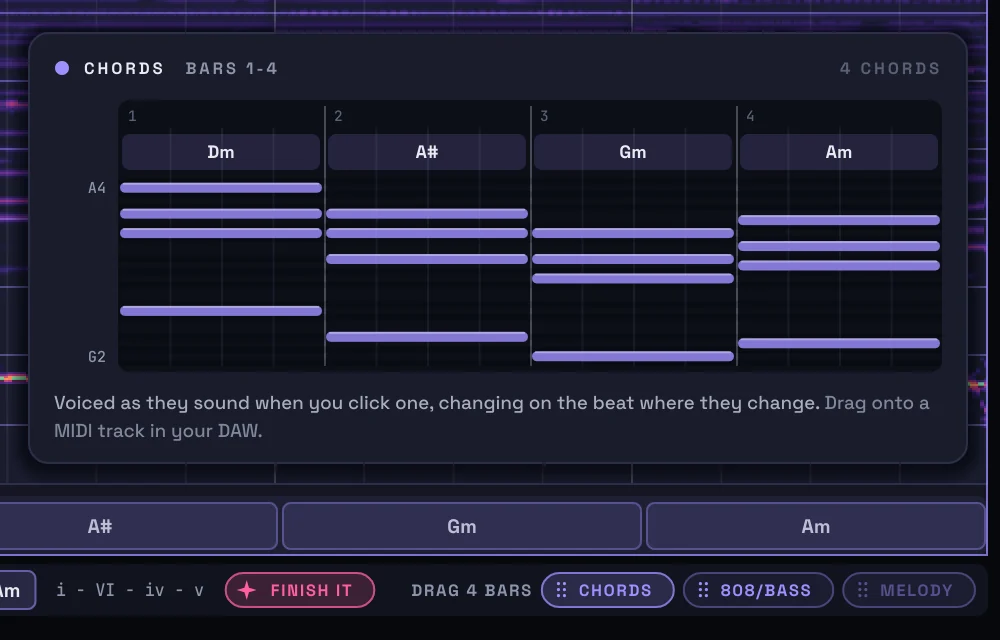
Task: Click the grip dots icon on 808/BASS pill
Action: click(703, 590)
